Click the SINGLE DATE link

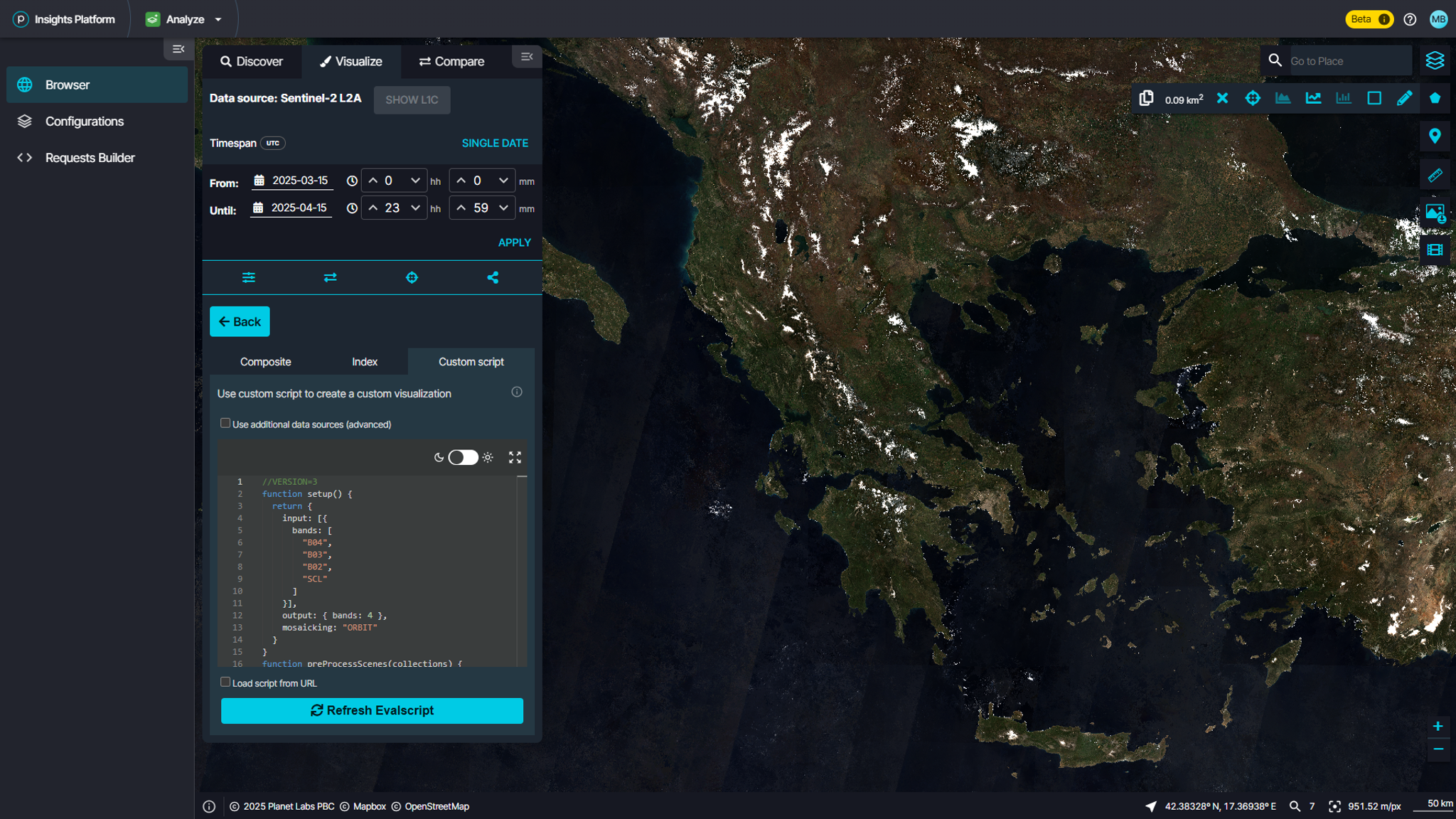point(495,144)
